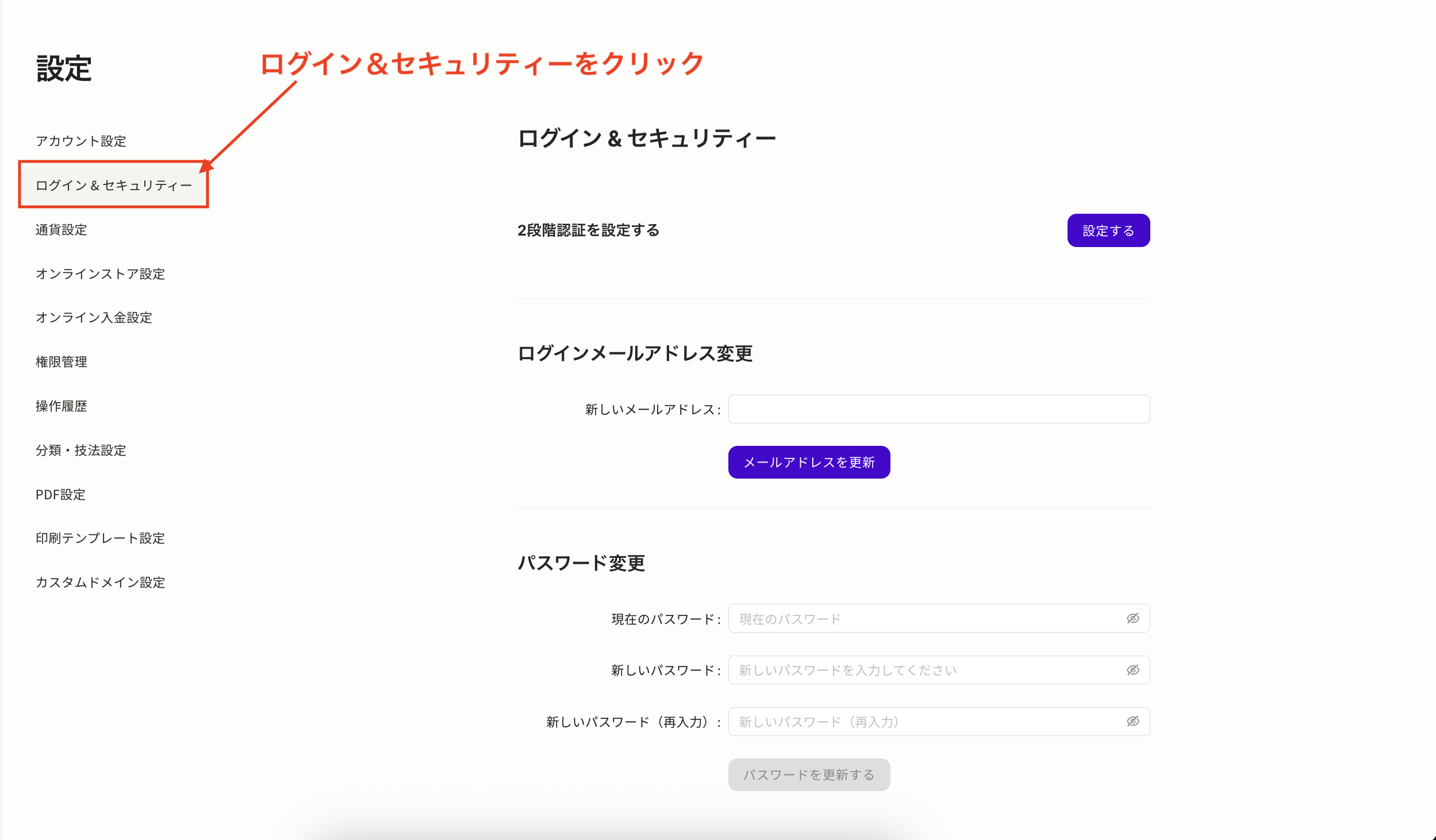Reveal the re-entered new password
Viewport: 1436px width, 840px height.
pos(1132,722)
